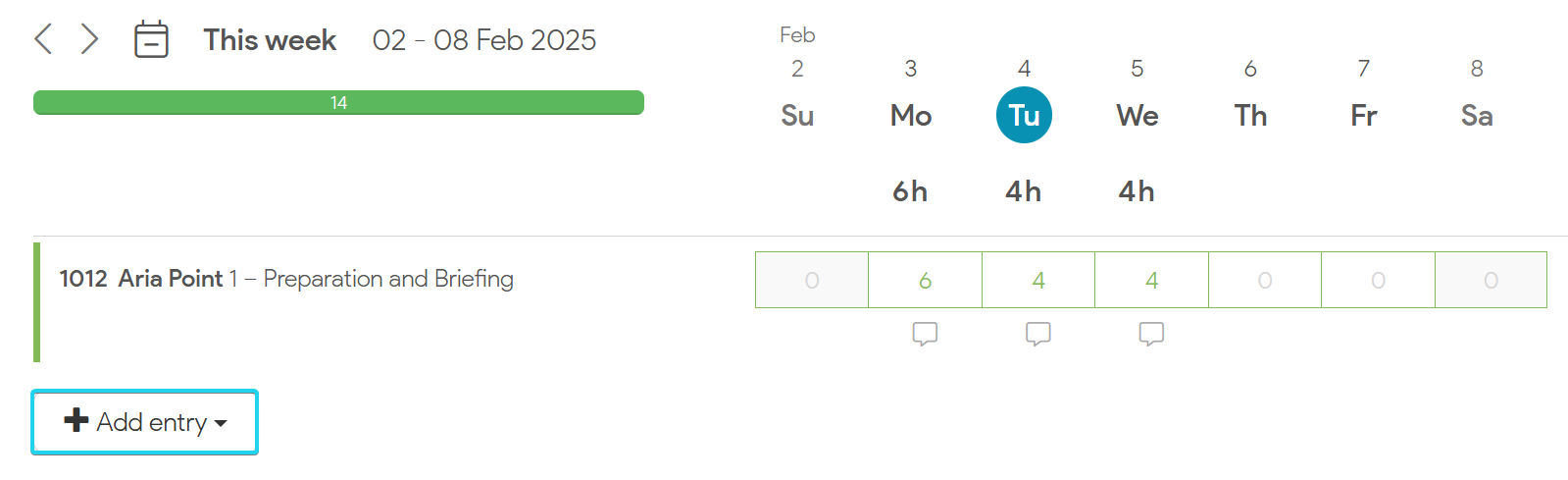Open the Aria Point project entry
The width and height of the screenshot is (1568, 480).
click(286, 279)
